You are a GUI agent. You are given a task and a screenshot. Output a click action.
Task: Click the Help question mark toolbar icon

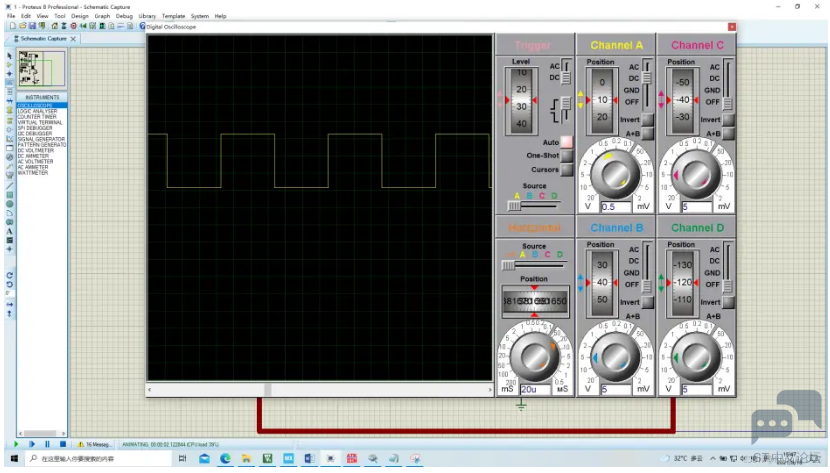pos(142,26)
